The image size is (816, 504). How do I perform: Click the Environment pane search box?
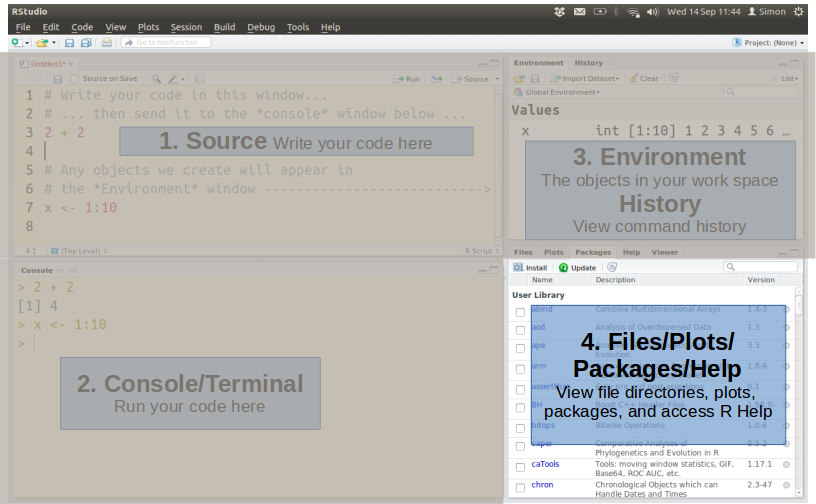[760, 92]
